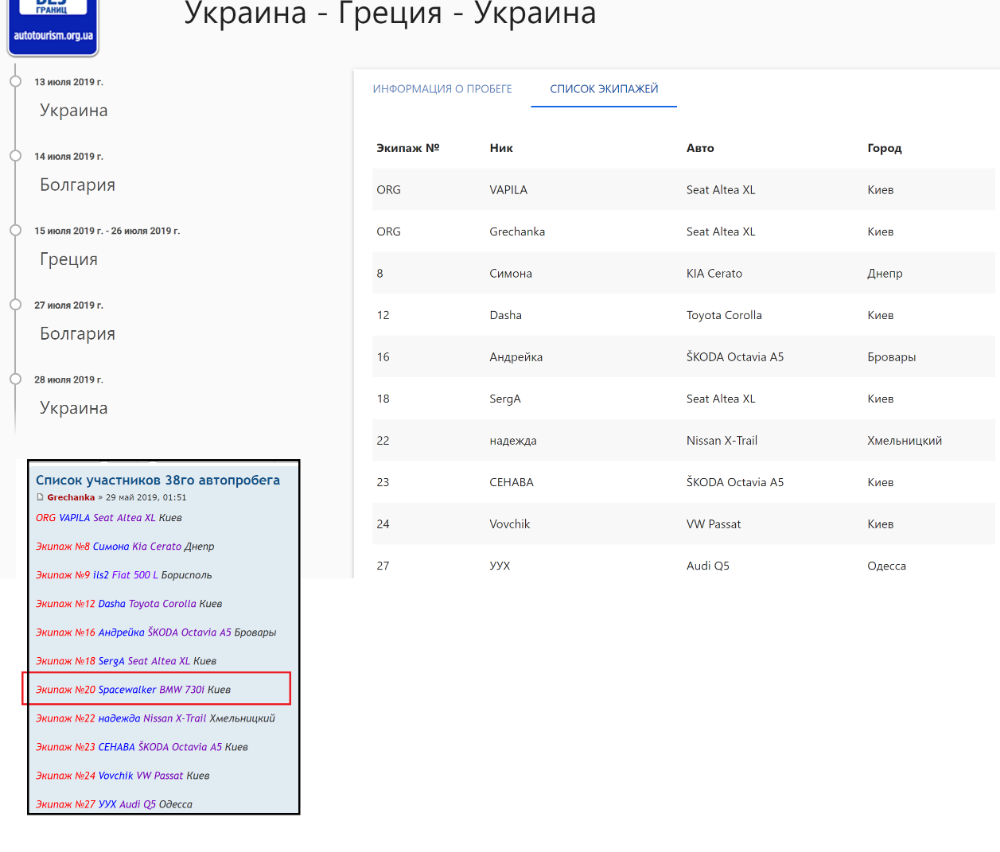Click the post icon beside Grechanka
This screenshot has width=1000, height=852.
[40, 497]
